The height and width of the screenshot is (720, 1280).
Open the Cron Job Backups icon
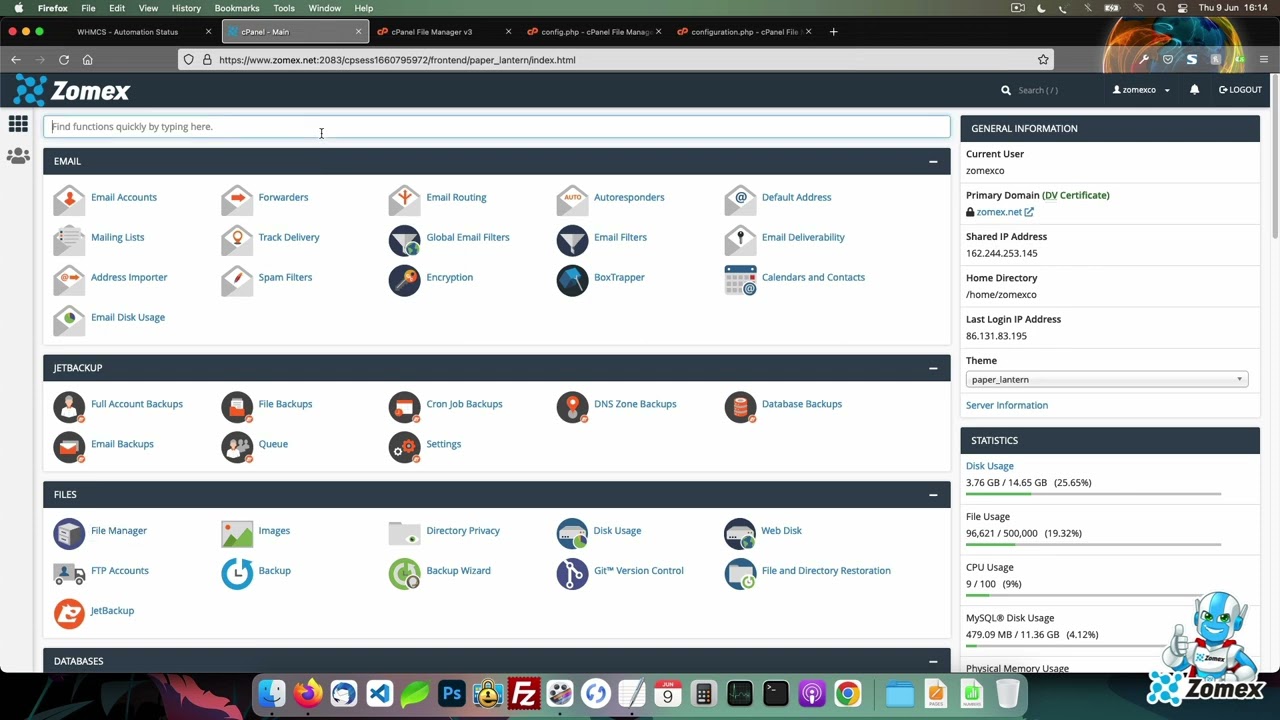405,406
